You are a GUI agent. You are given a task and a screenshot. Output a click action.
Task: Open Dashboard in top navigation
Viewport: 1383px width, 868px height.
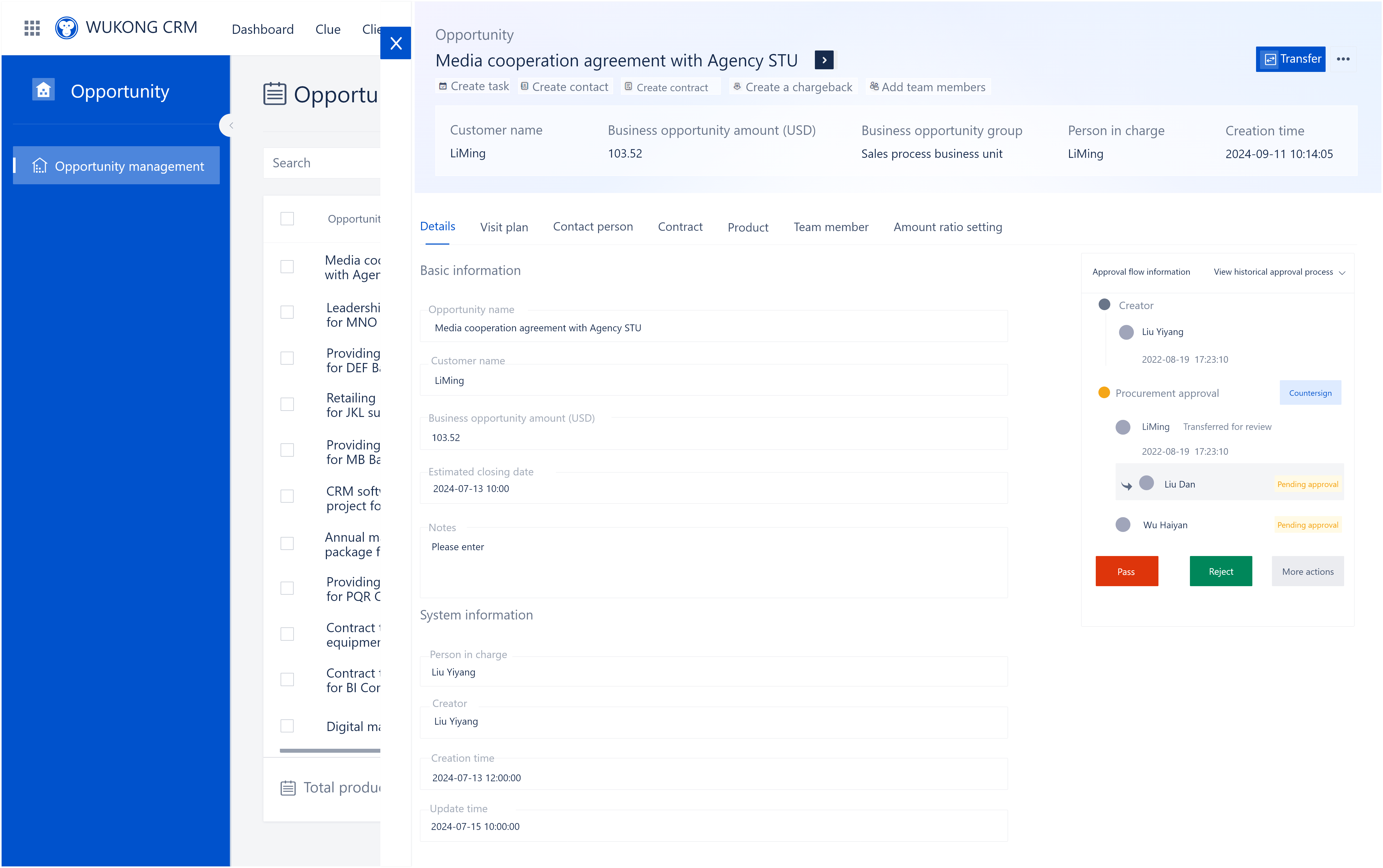coord(262,29)
